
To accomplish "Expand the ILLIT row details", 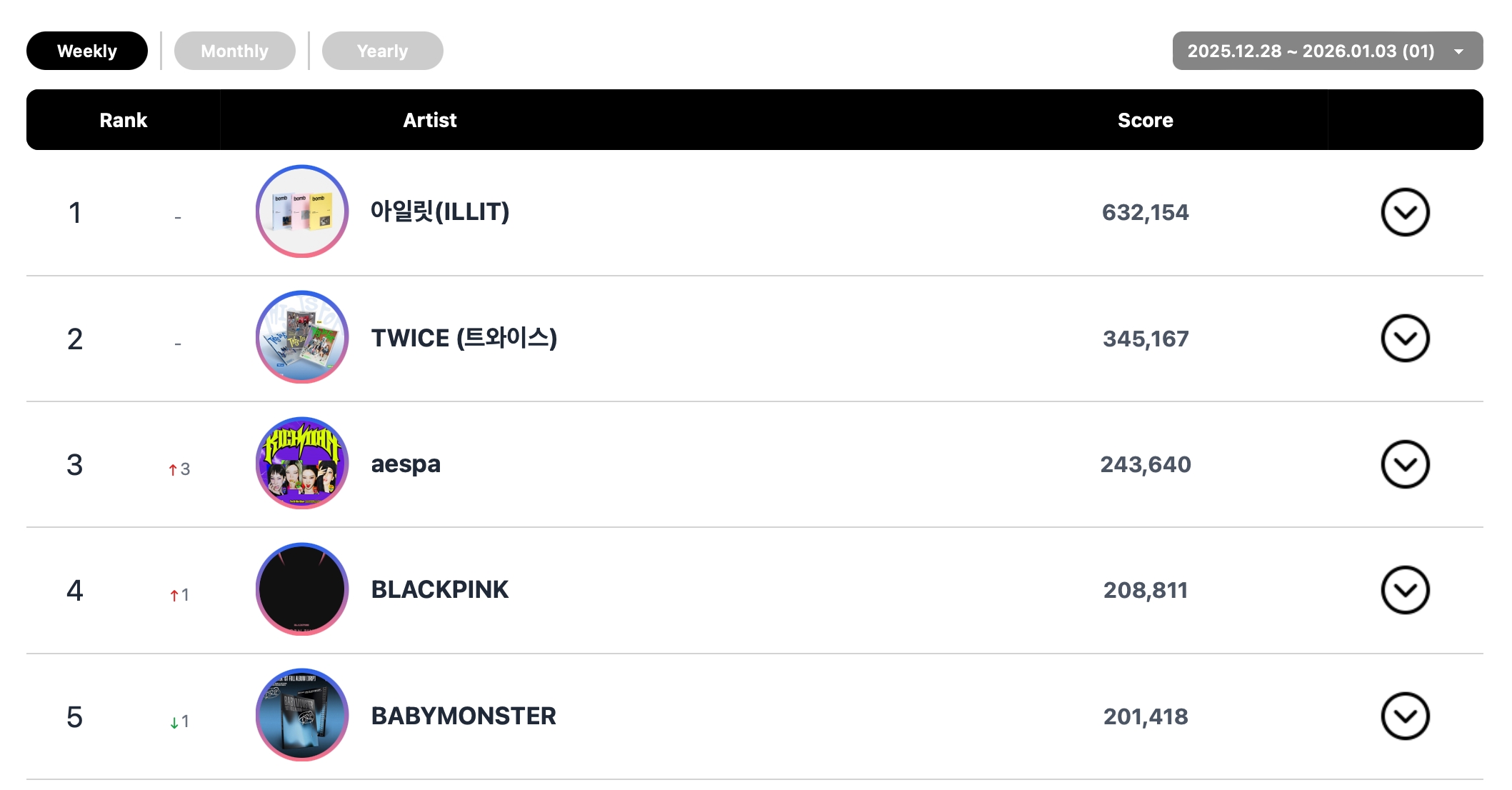I will [1404, 212].
